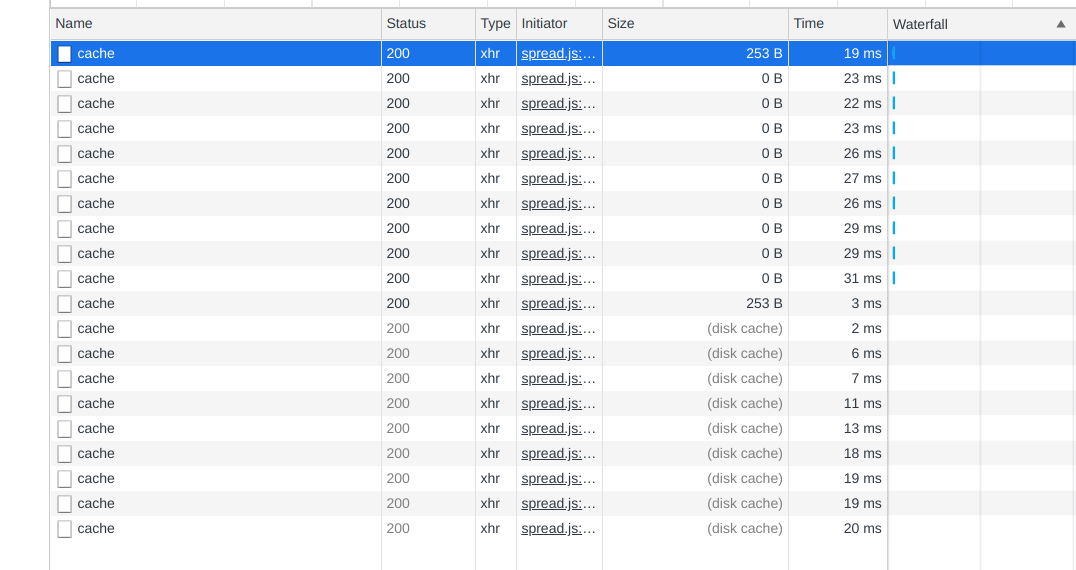
Task: Click file icon of the 27 ms request
Action: click(65, 179)
